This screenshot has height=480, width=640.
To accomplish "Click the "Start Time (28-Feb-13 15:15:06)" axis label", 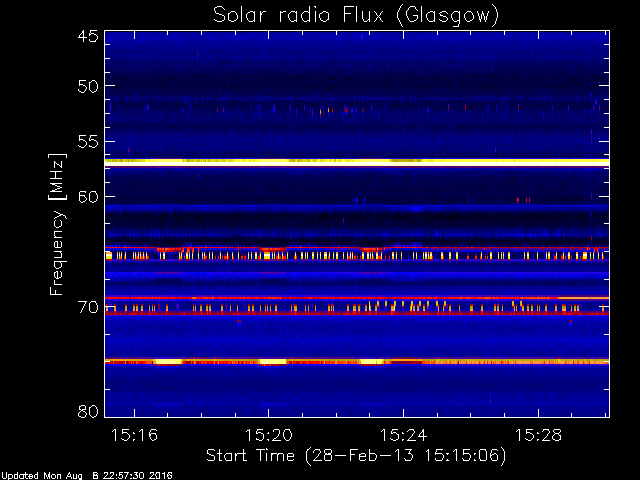I will (x=356, y=456).
